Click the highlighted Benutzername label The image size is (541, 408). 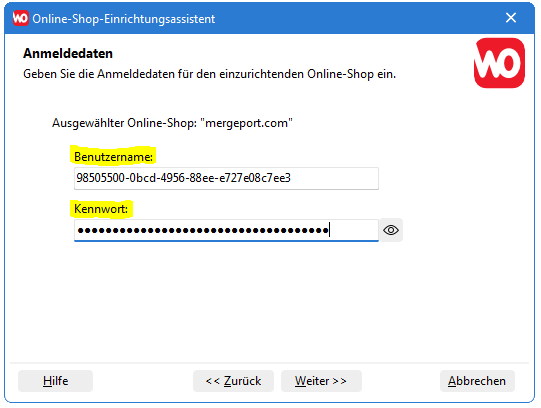(x=113, y=157)
